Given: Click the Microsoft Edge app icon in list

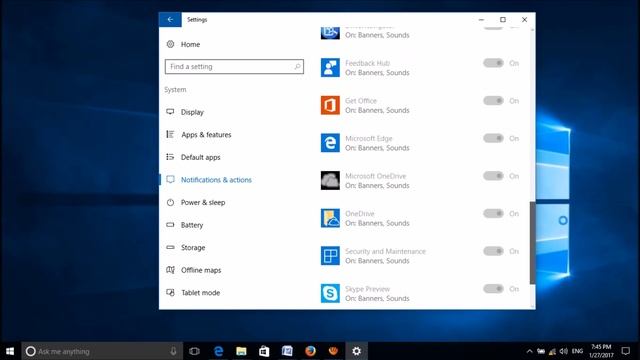Looking at the screenshot, I should click(x=330, y=142).
